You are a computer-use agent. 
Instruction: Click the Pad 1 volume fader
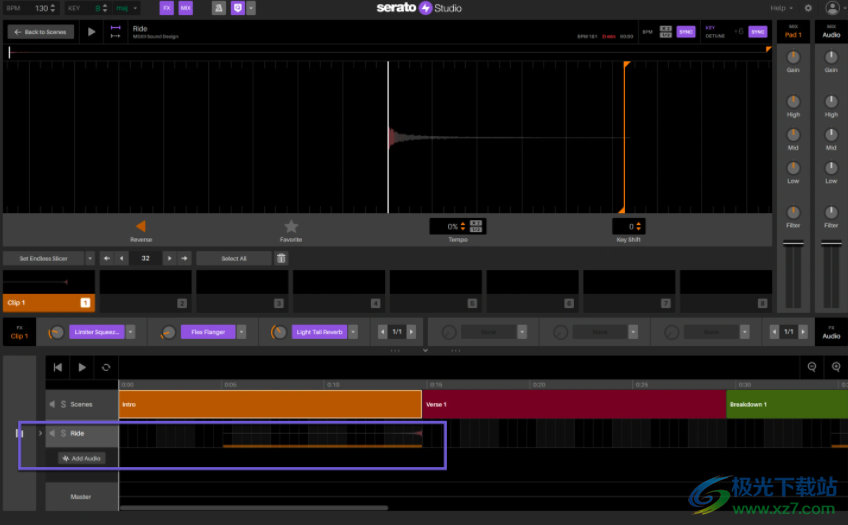[793, 244]
